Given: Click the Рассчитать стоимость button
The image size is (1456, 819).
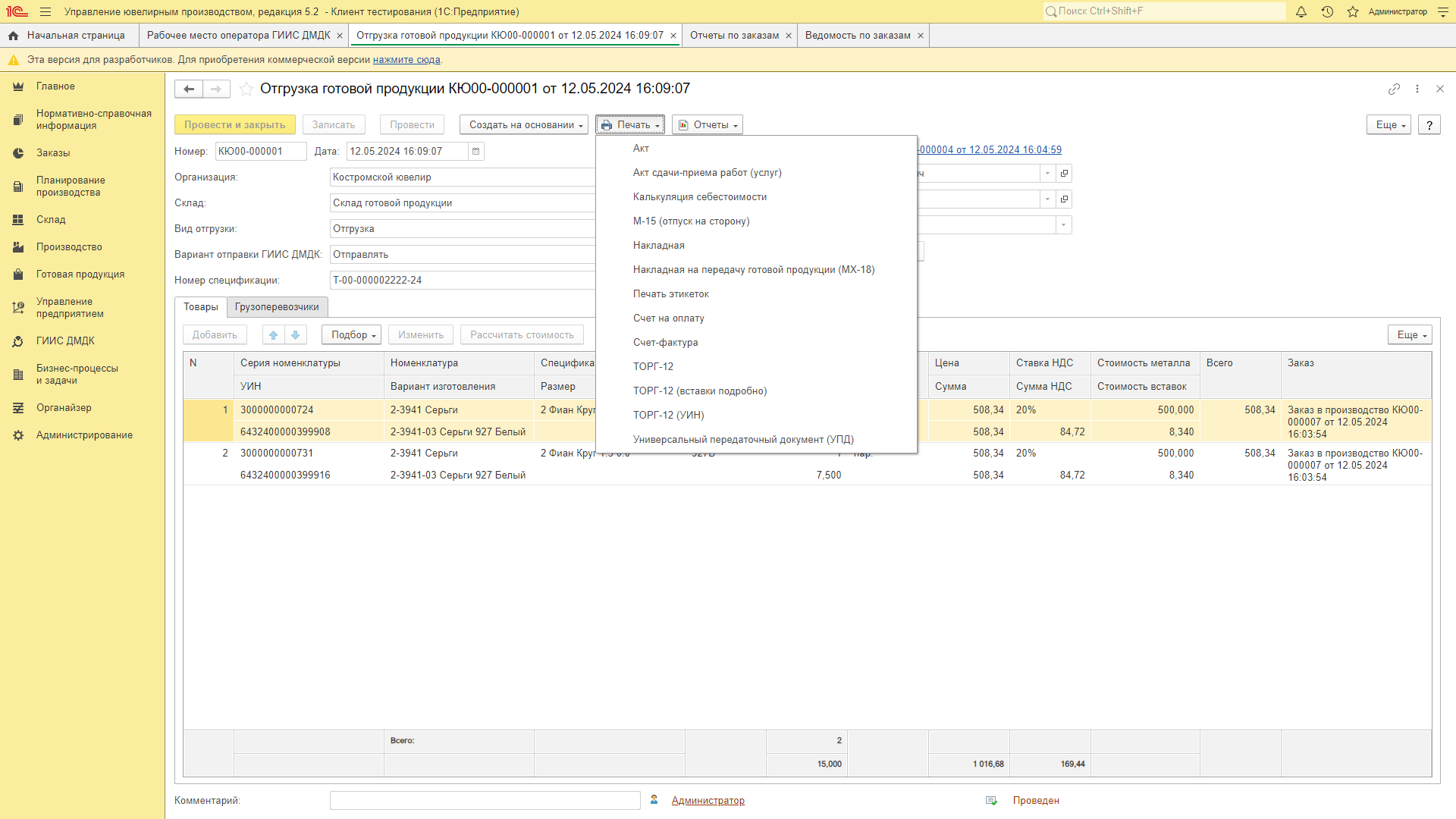Looking at the screenshot, I should tap(522, 335).
